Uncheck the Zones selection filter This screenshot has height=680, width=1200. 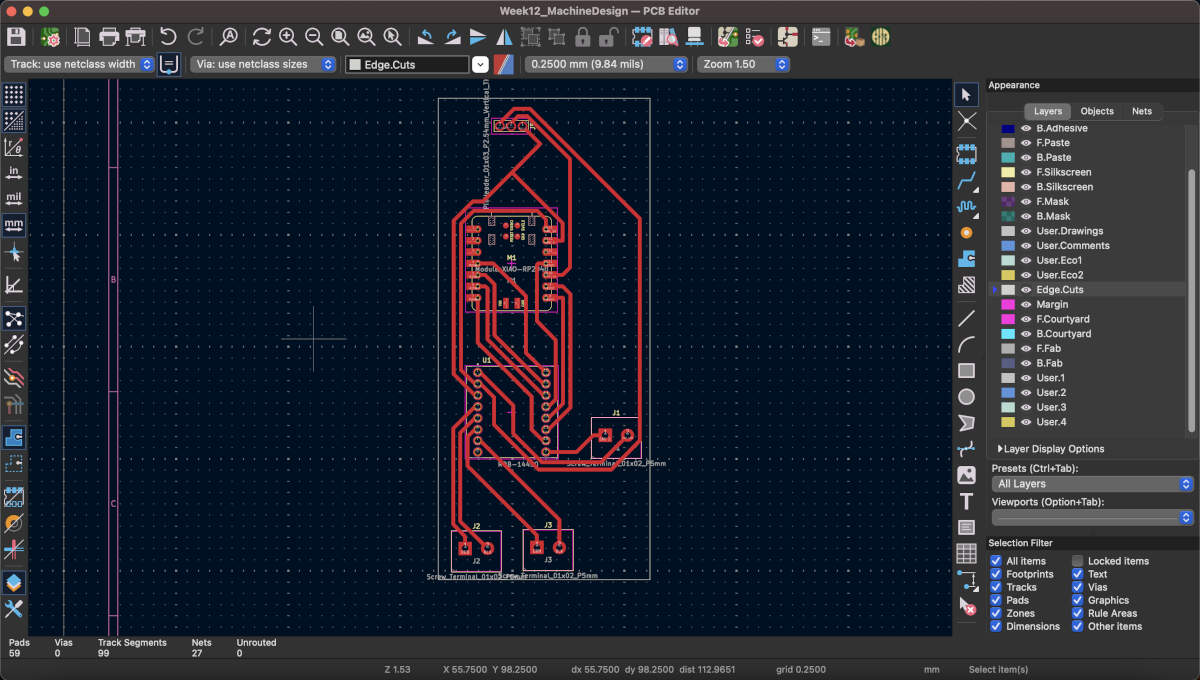(x=996, y=613)
